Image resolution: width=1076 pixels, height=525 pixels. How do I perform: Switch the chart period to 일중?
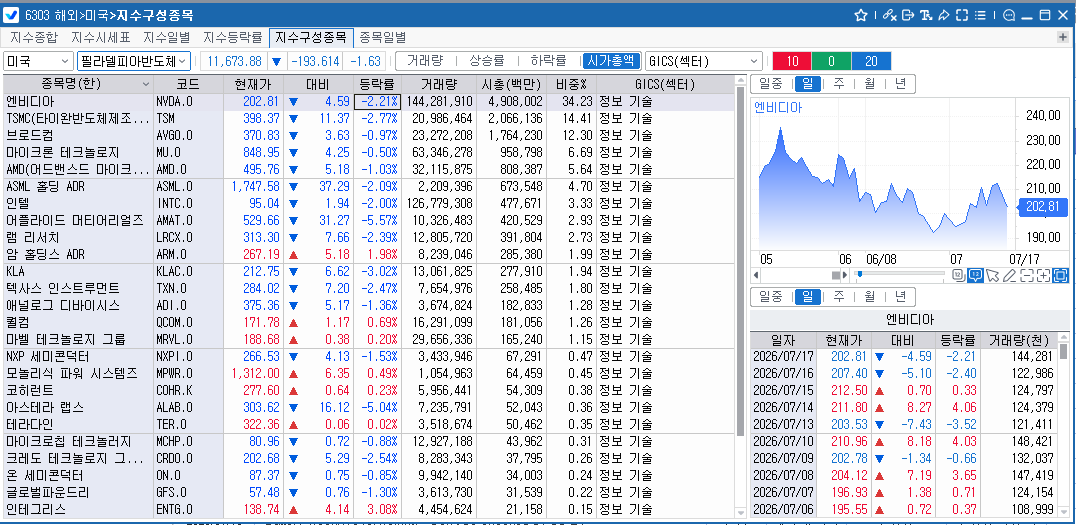[x=771, y=84]
